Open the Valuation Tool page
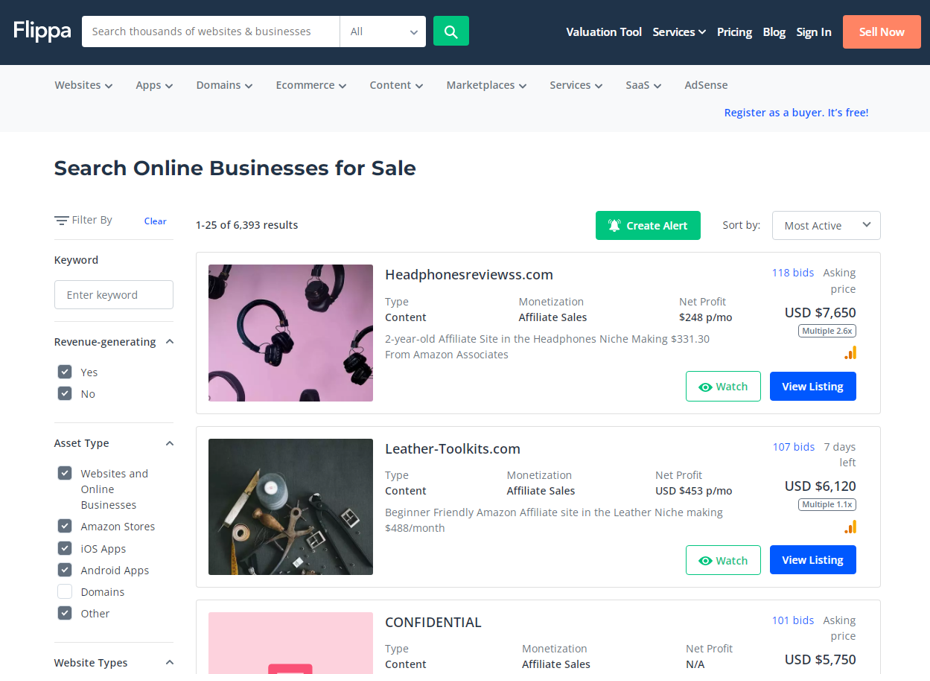The width and height of the screenshot is (930, 681). (x=604, y=32)
